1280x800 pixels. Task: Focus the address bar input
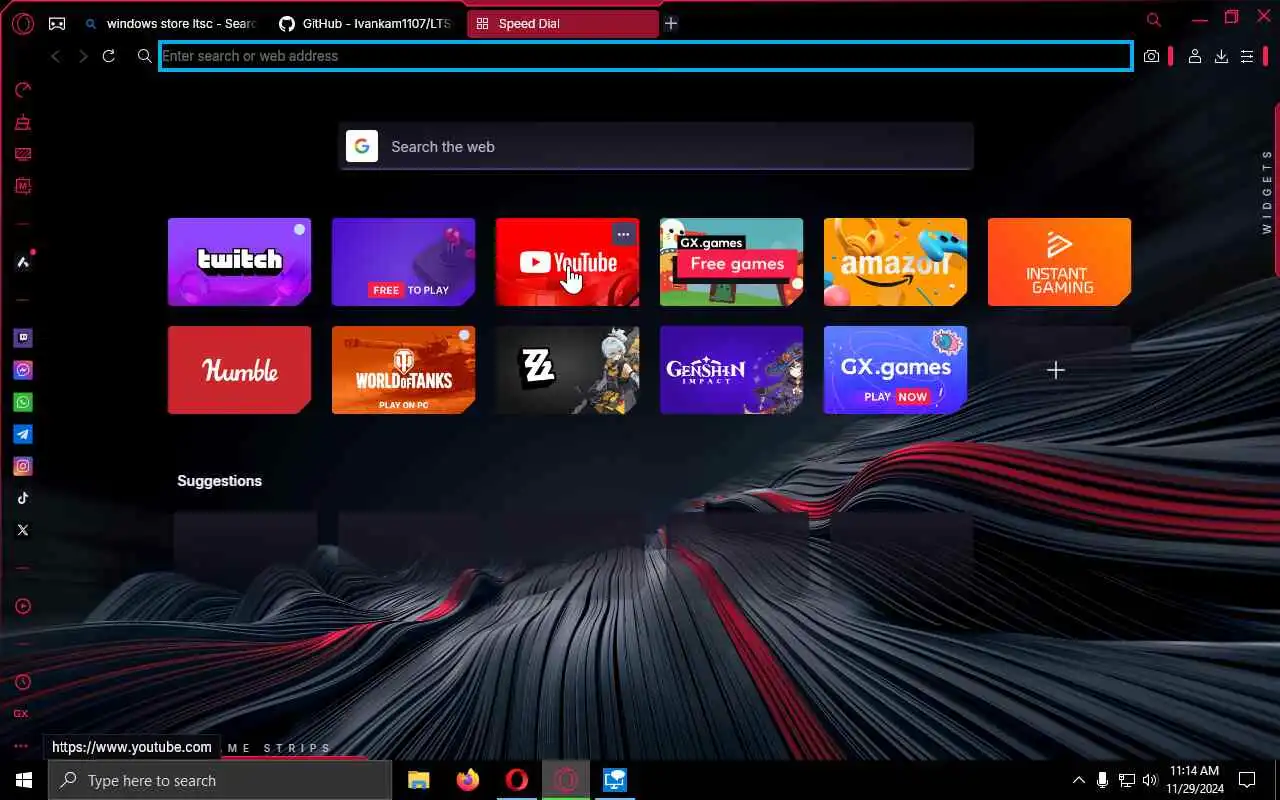pyautogui.click(x=646, y=56)
